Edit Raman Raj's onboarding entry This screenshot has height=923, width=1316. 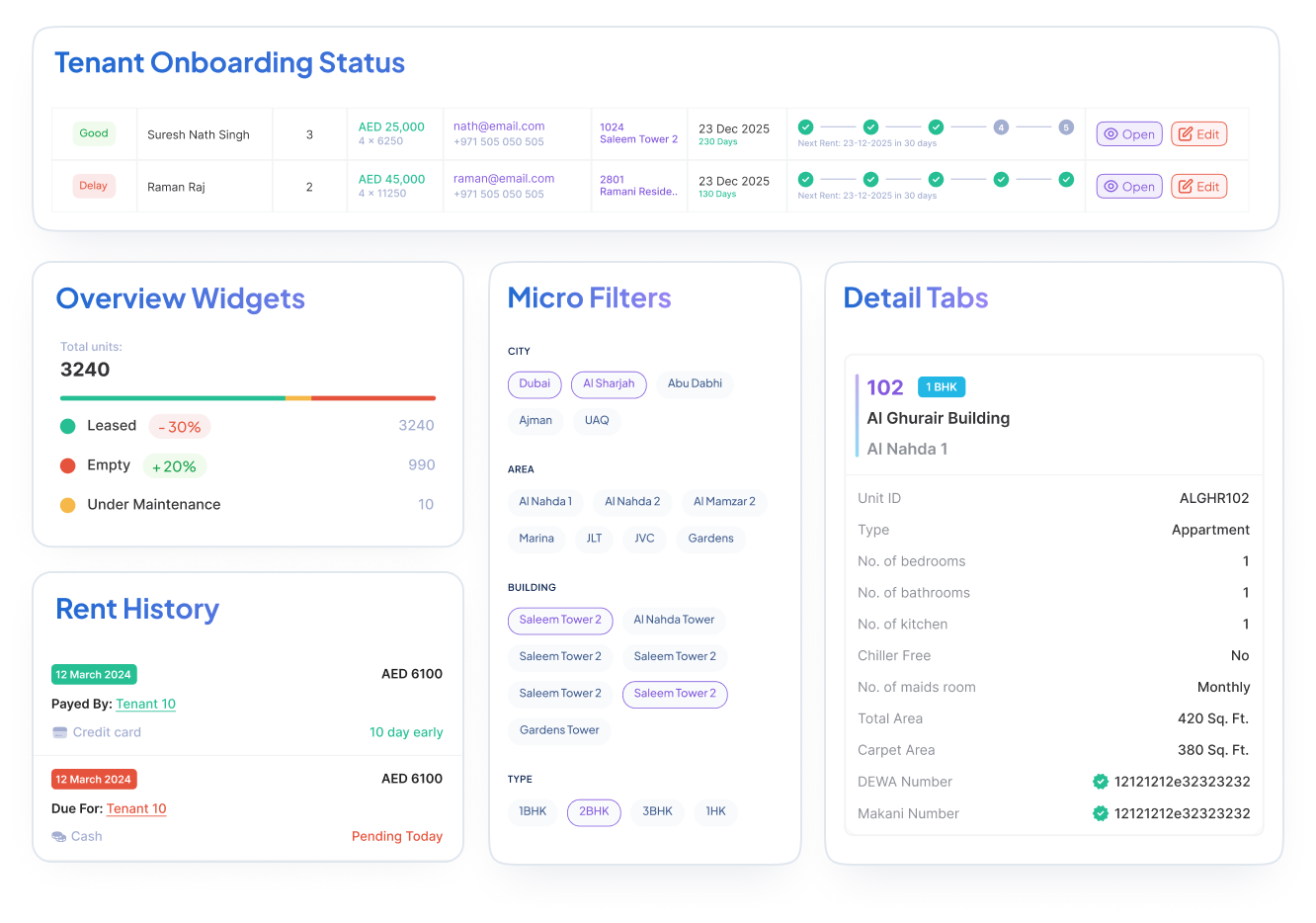1198,187
